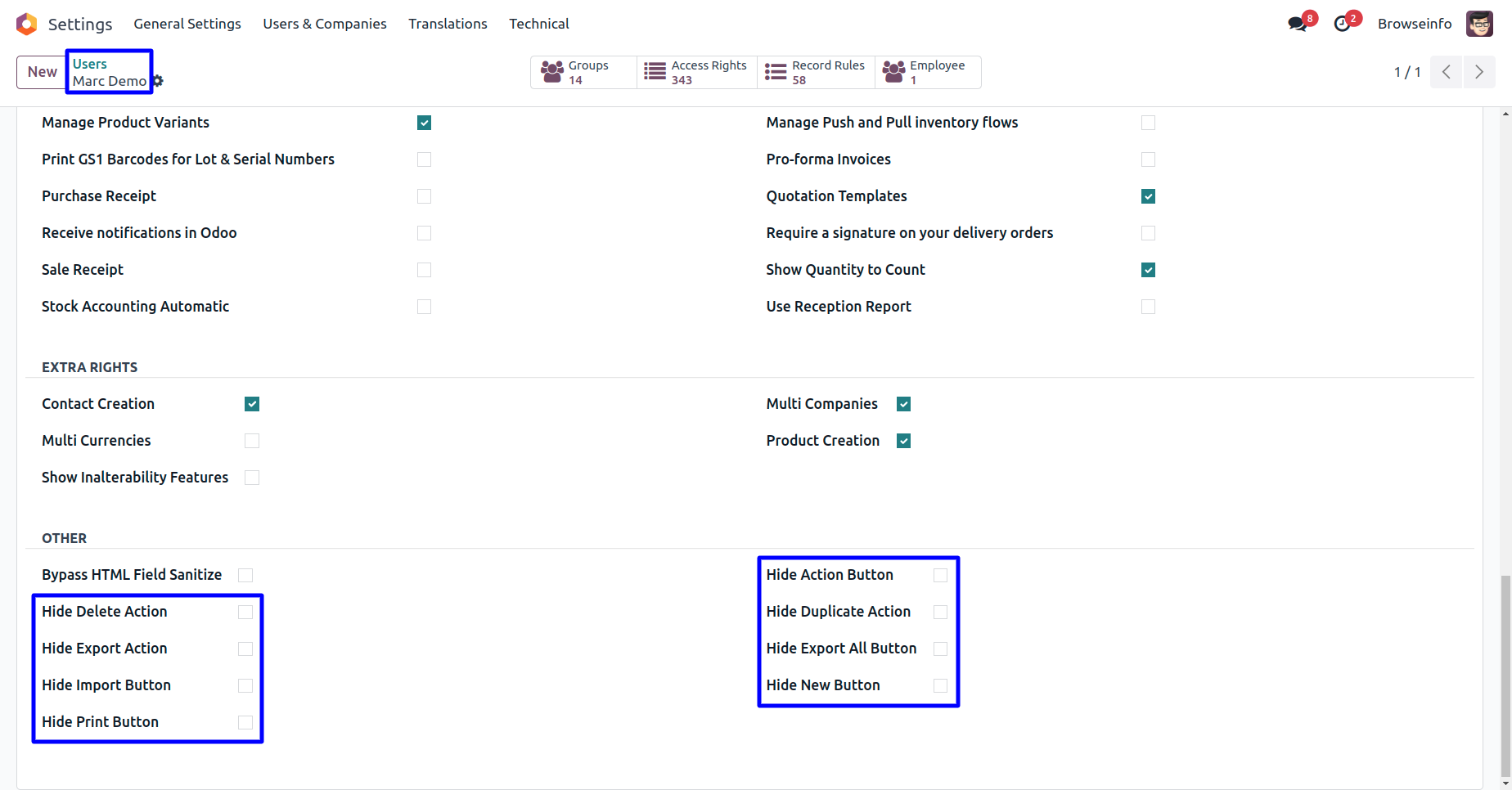Go to previous record with left chevron

(1447, 72)
